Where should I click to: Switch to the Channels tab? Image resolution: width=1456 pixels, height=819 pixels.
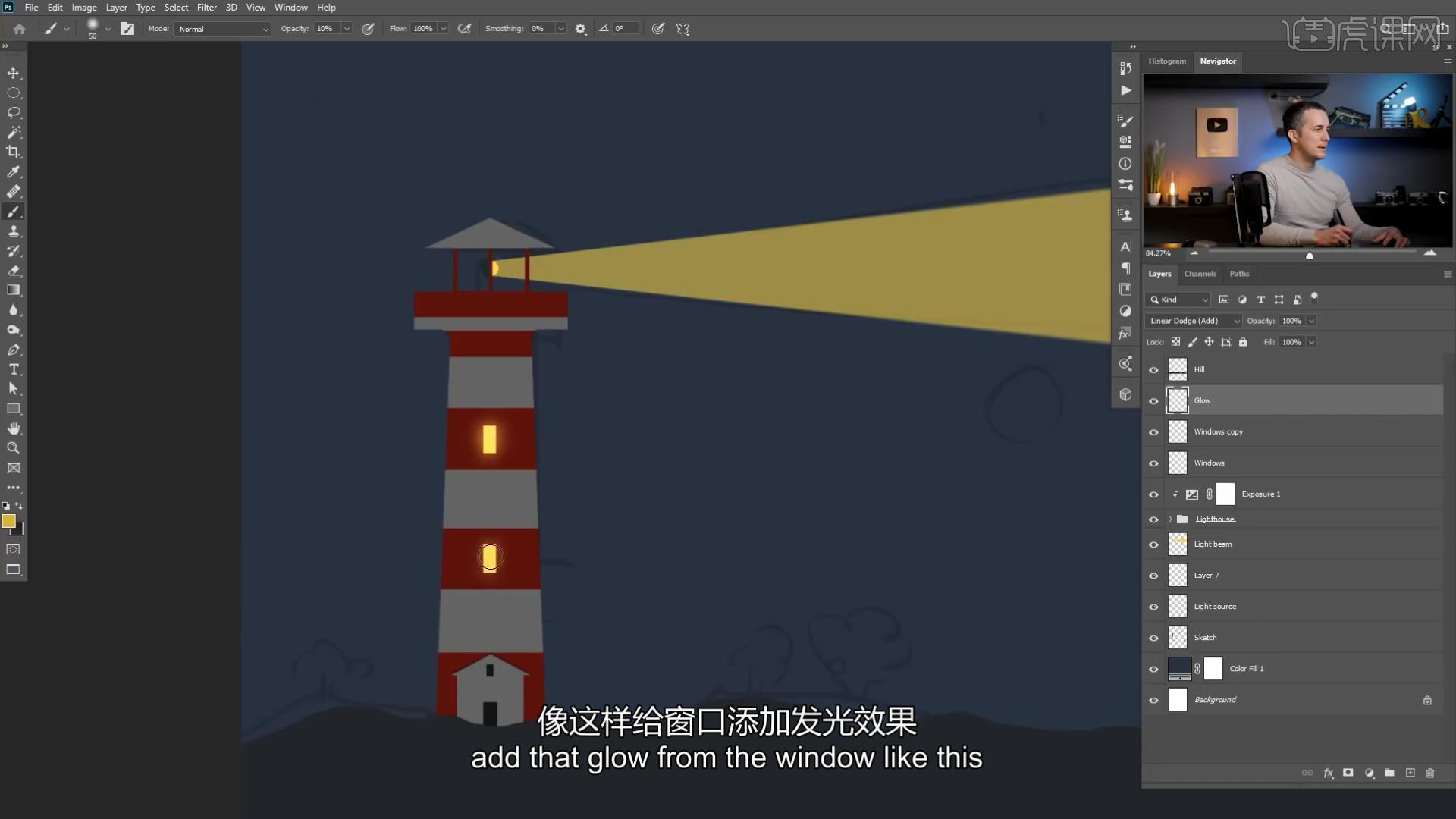coord(1200,274)
